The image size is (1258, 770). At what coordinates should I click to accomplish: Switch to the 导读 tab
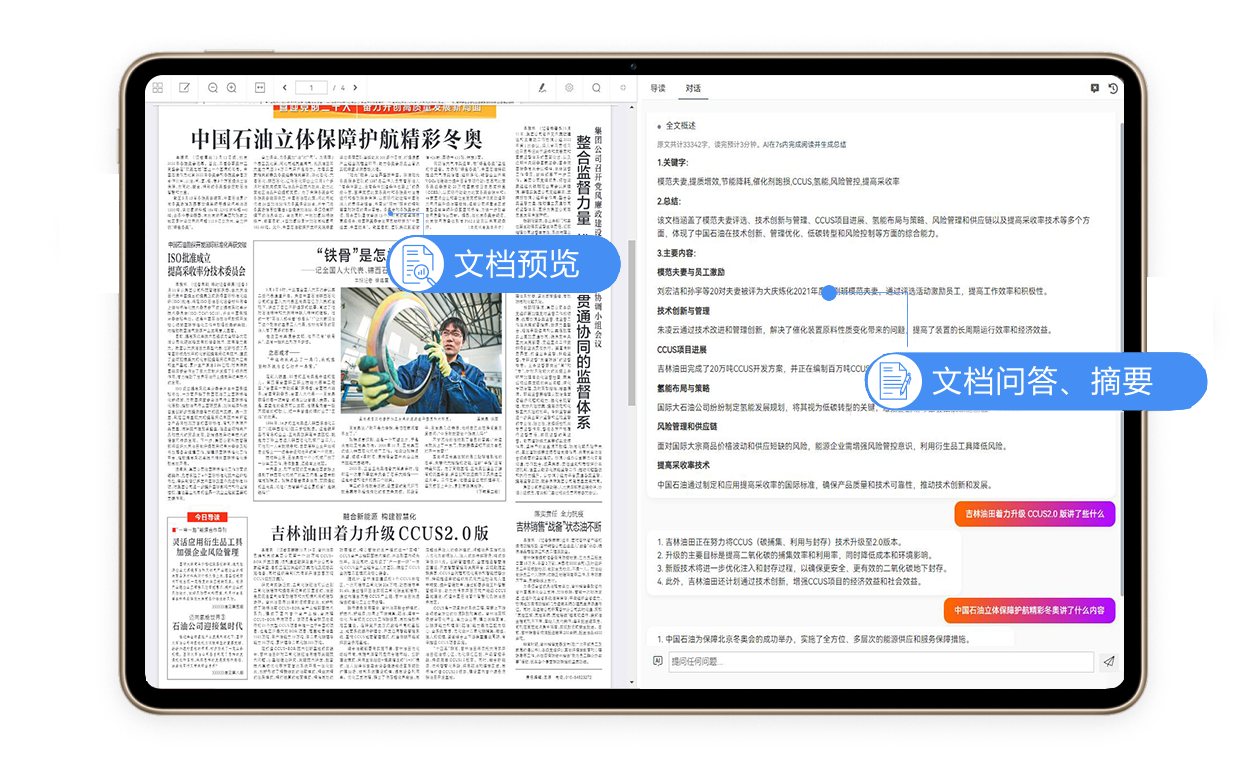click(658, 88)
